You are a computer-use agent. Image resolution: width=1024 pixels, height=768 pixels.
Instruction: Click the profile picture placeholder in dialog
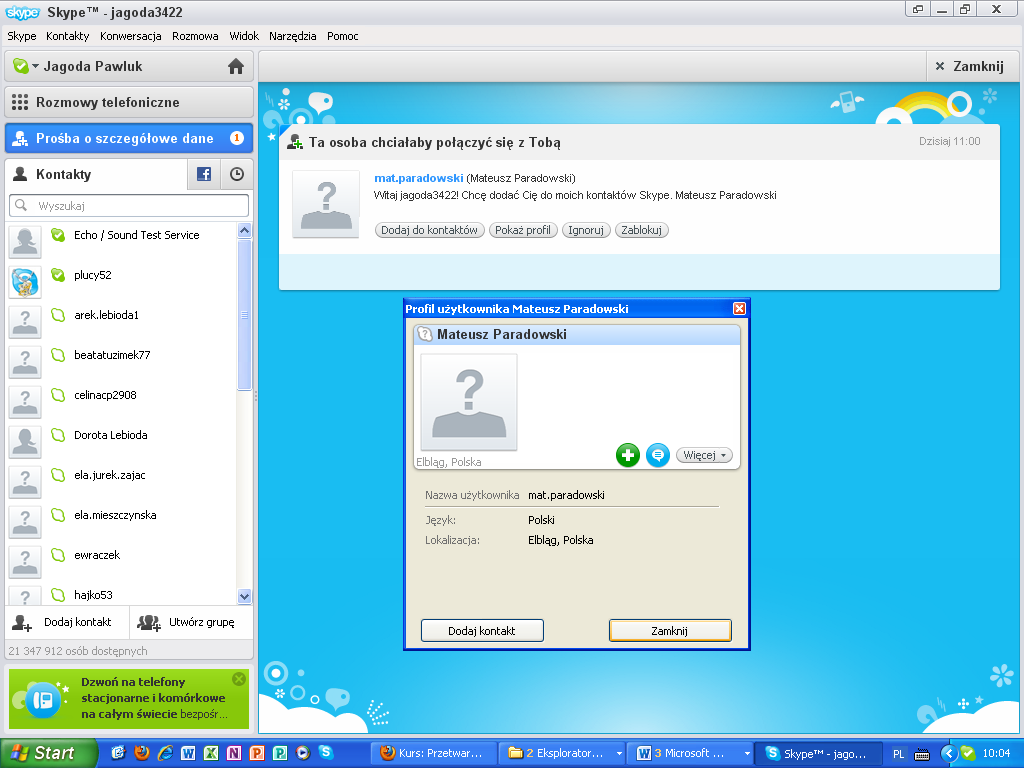(x=469, y=402)
